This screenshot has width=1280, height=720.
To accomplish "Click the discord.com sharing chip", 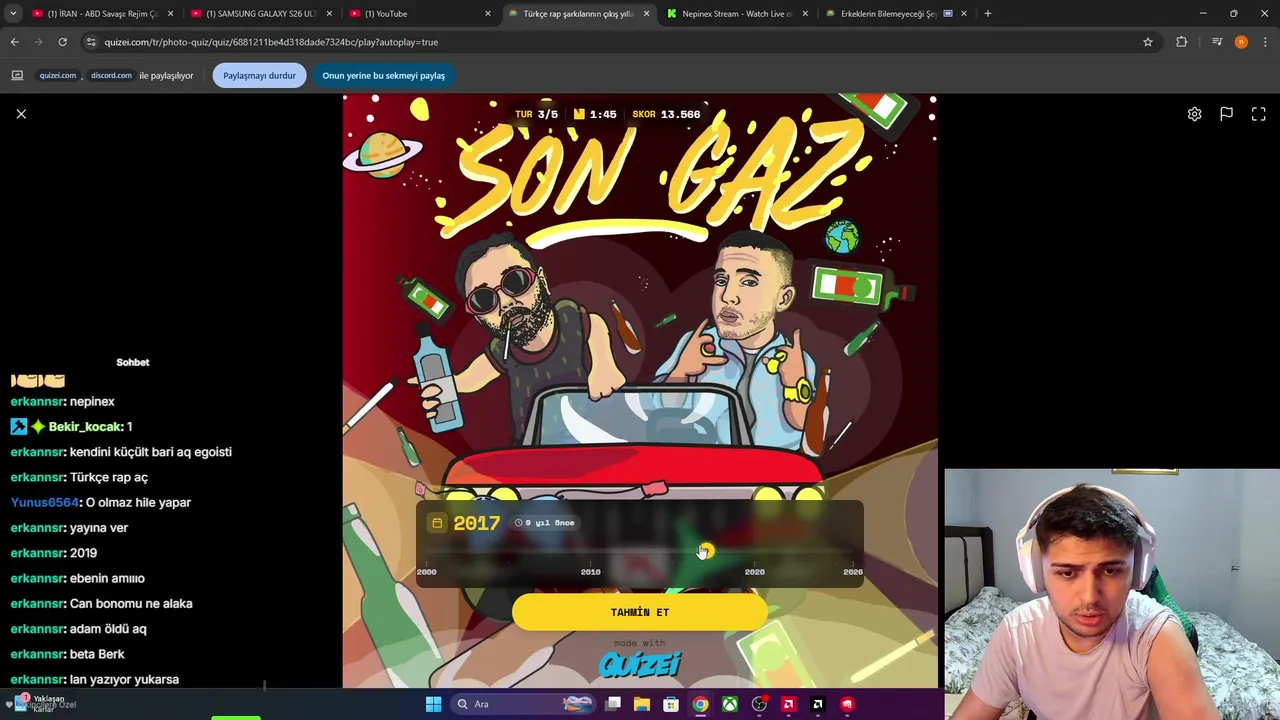I will point(111,75).
